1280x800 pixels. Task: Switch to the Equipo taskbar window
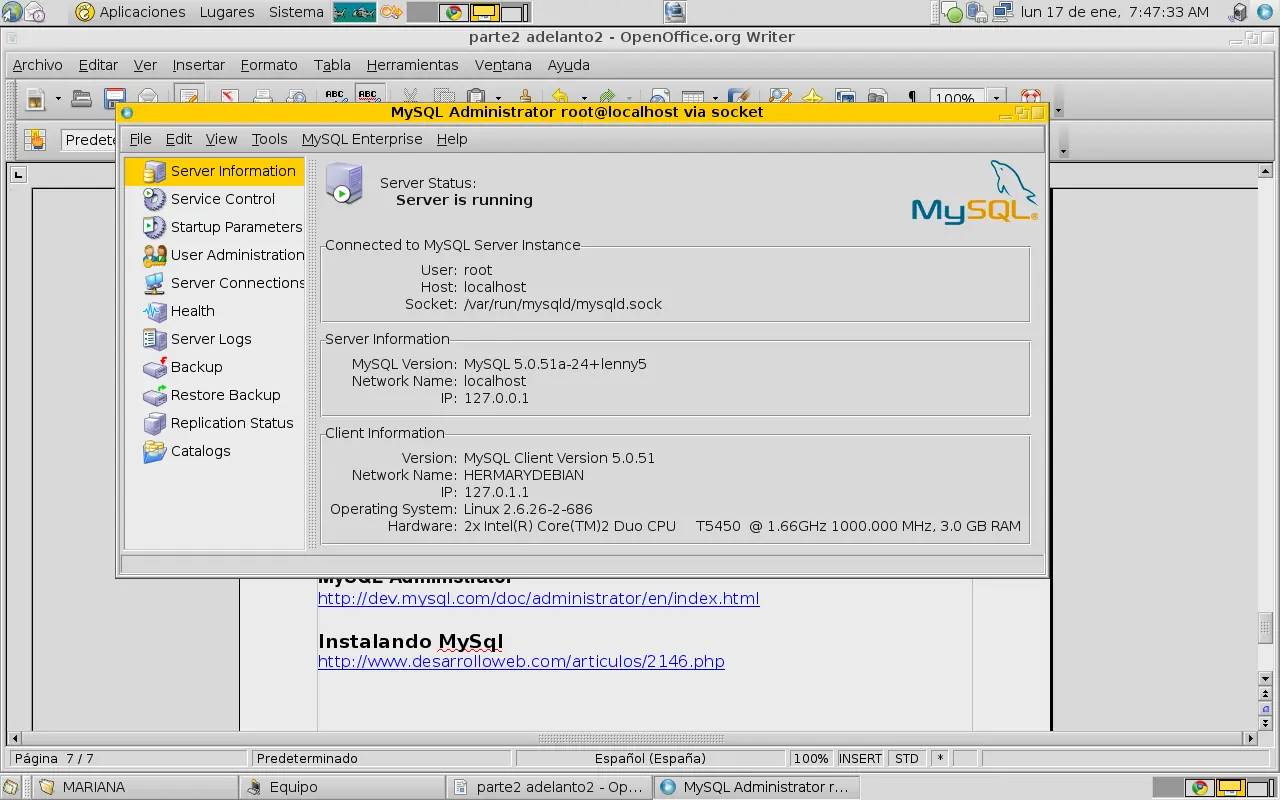pos(344,787)
